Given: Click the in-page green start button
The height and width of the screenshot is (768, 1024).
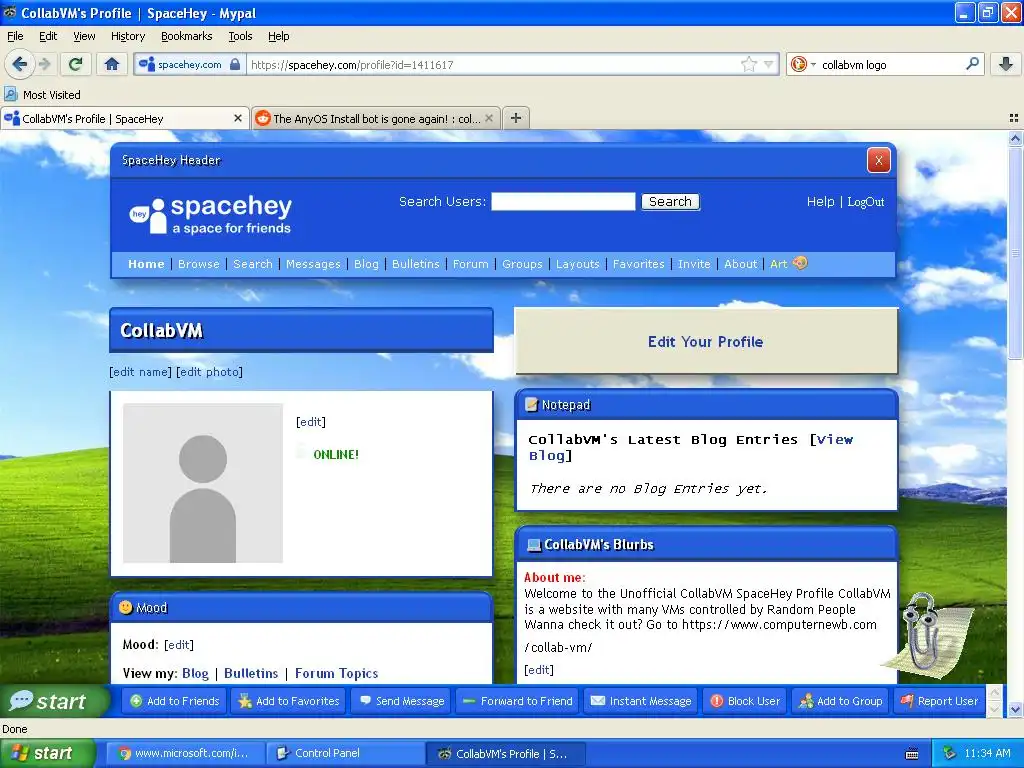Looking at the screenshot, I should [55, 701].
